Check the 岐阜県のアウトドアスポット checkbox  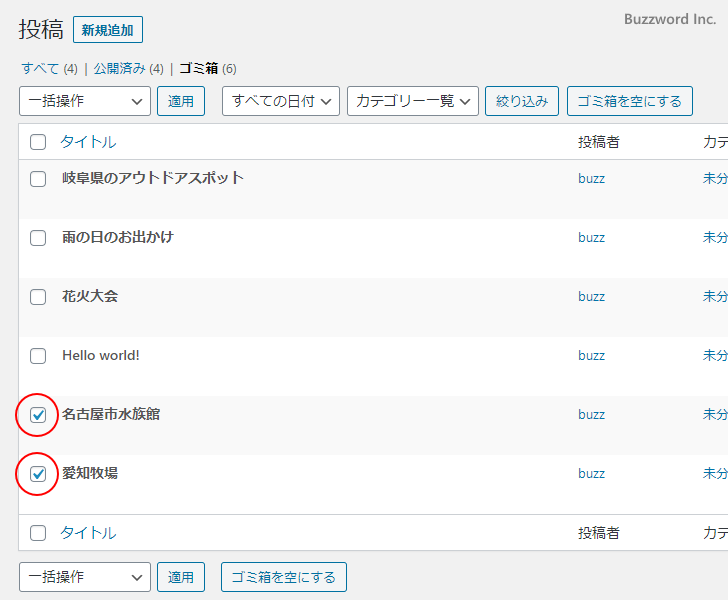pos(38,179)
